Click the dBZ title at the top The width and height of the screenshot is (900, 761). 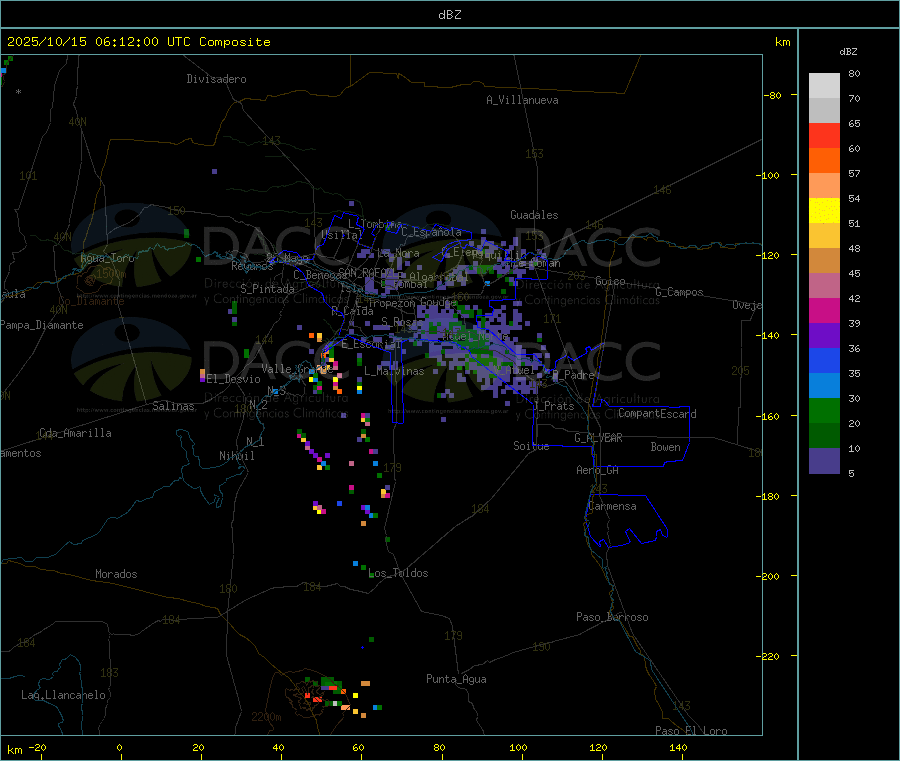pyautogui.click(x=449, y=15)
